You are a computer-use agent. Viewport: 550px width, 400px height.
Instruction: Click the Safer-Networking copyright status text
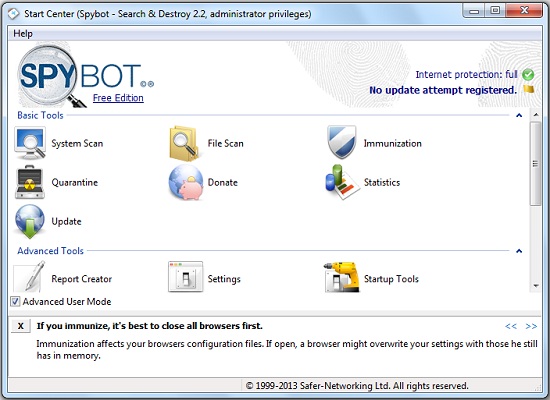coord(357,386)
